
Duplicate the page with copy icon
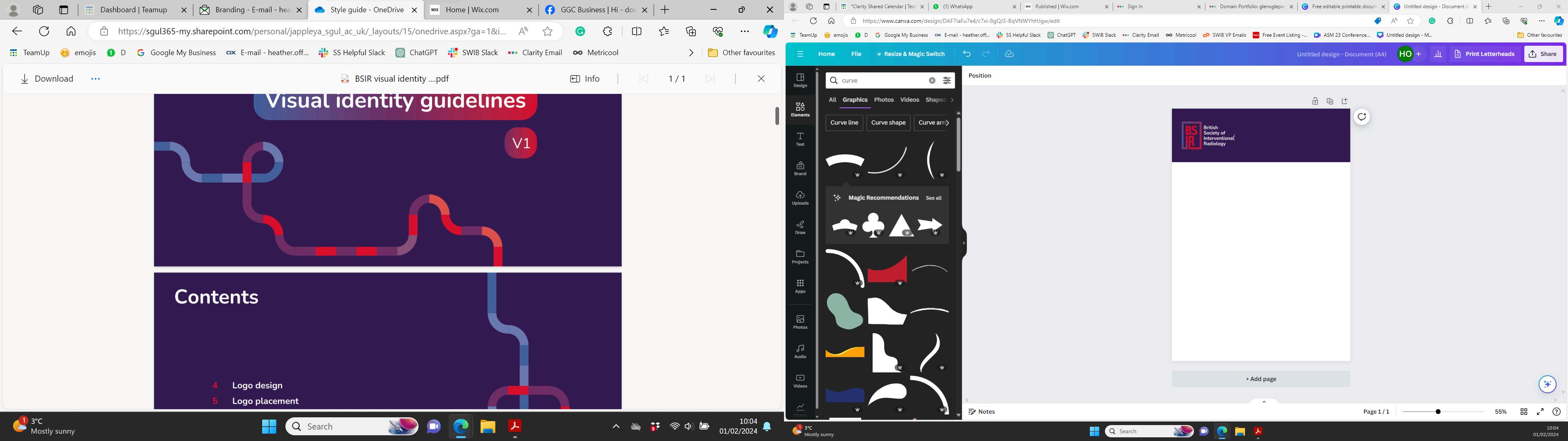click(x=1330, y=101)
